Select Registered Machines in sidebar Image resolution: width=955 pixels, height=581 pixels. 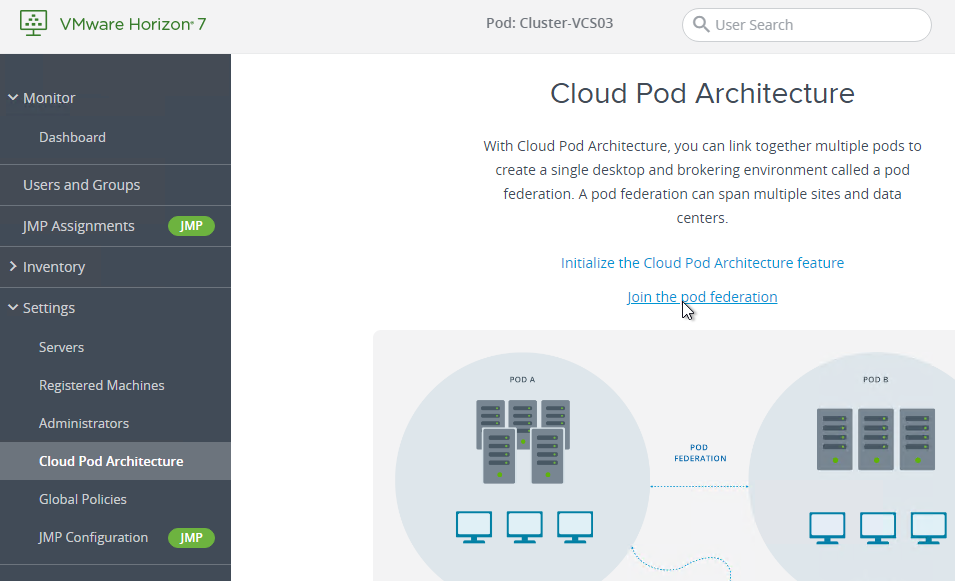pos(102,386)
